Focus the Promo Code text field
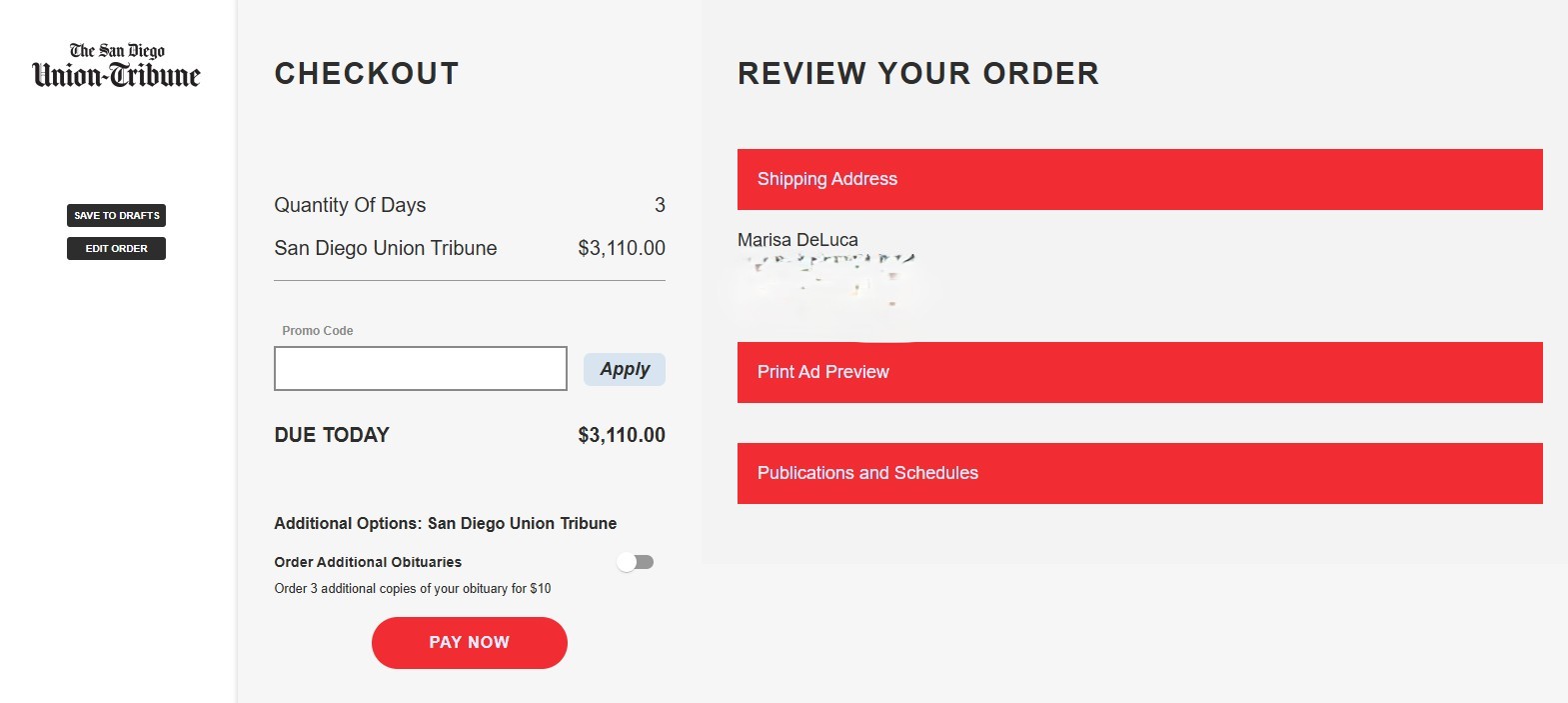The height and width of the screenshot is (703, 1568). pos(421,369)
